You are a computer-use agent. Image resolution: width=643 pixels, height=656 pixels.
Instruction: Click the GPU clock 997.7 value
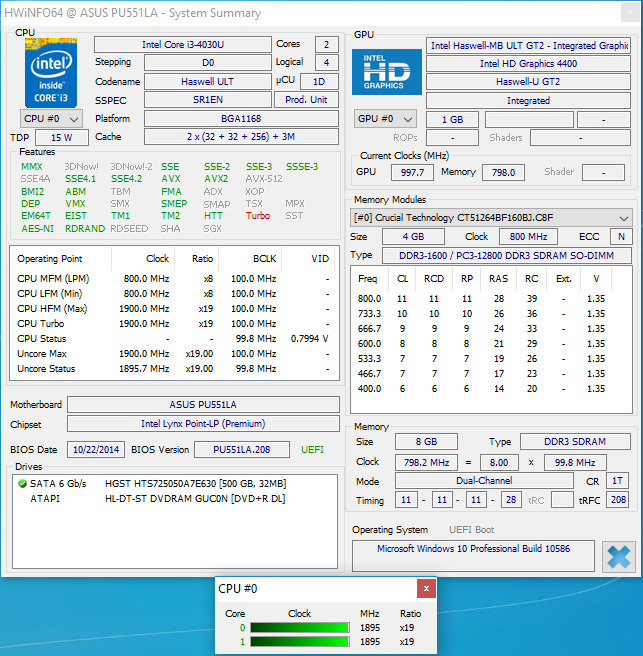[412, 173]
